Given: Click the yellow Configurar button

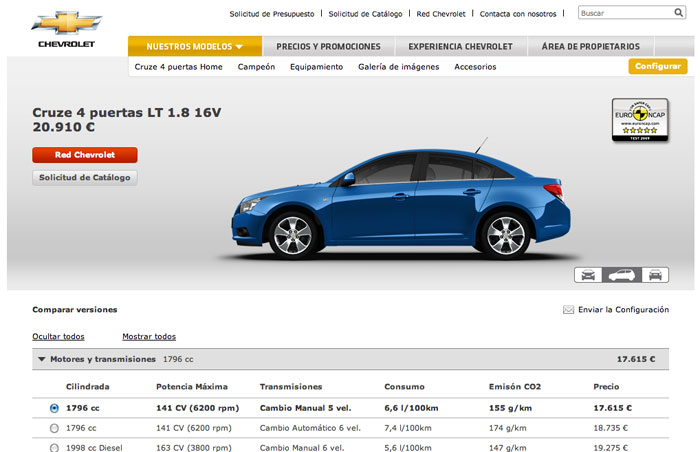Looking at the screenshot, I should 658,66.
